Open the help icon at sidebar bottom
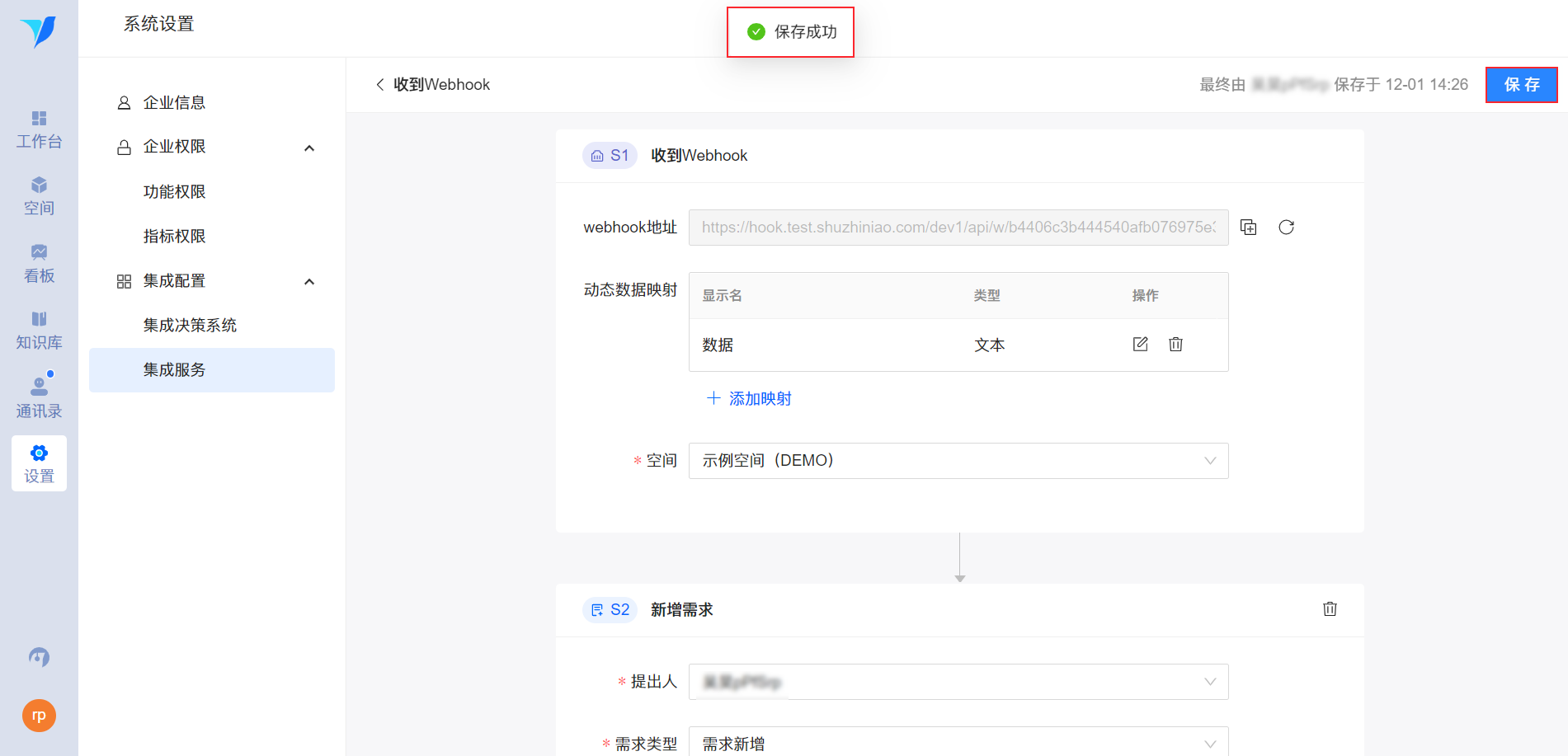Image resolution: width=1568 pixels, height=756 pixels. 39,657
